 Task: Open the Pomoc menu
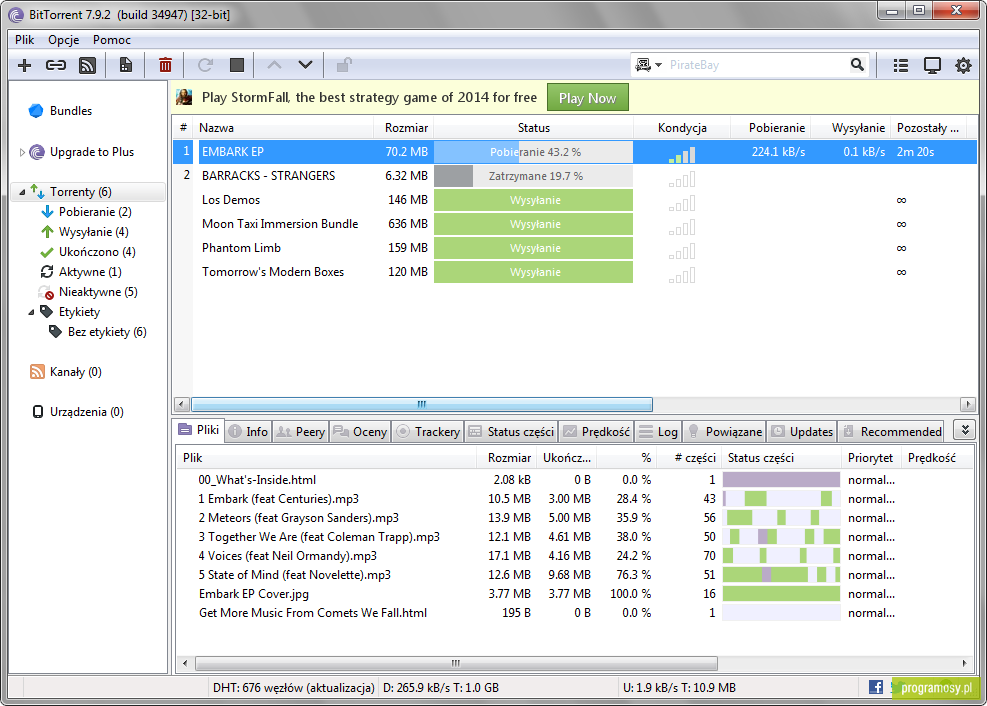pyautogui.click(x=112, y=40)
